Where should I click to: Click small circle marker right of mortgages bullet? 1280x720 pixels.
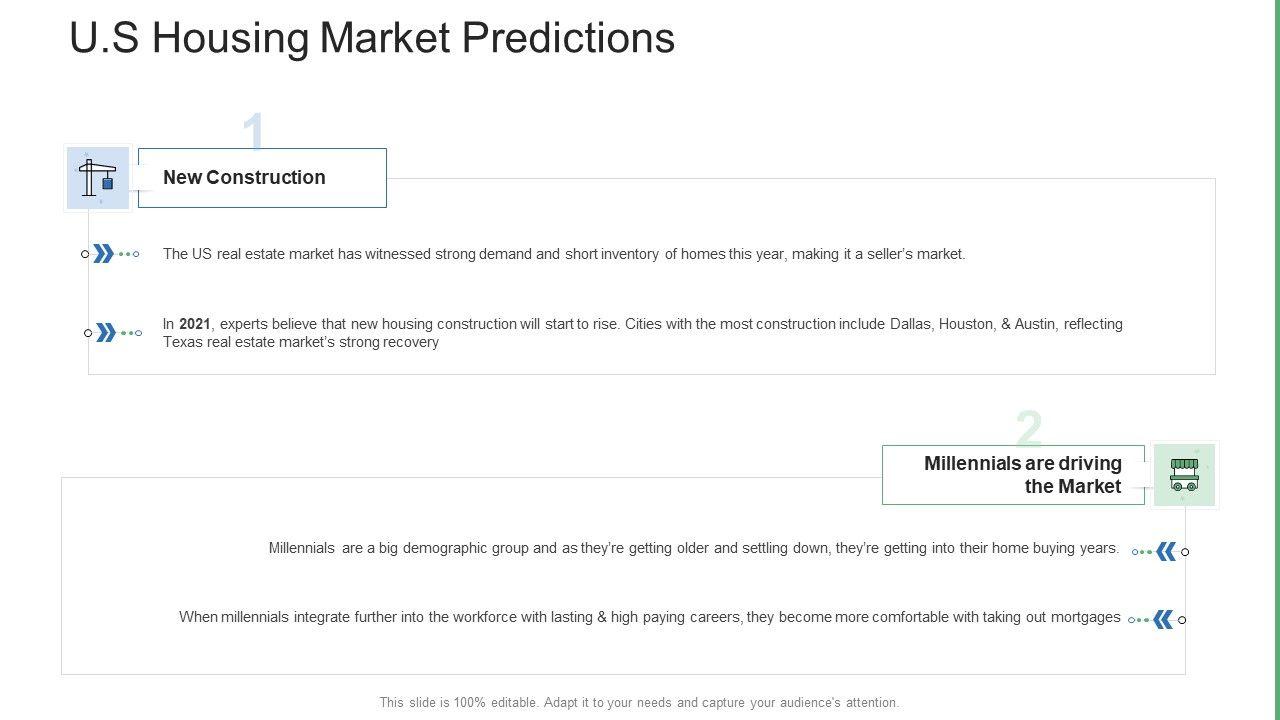click(x=1182, y=620)
